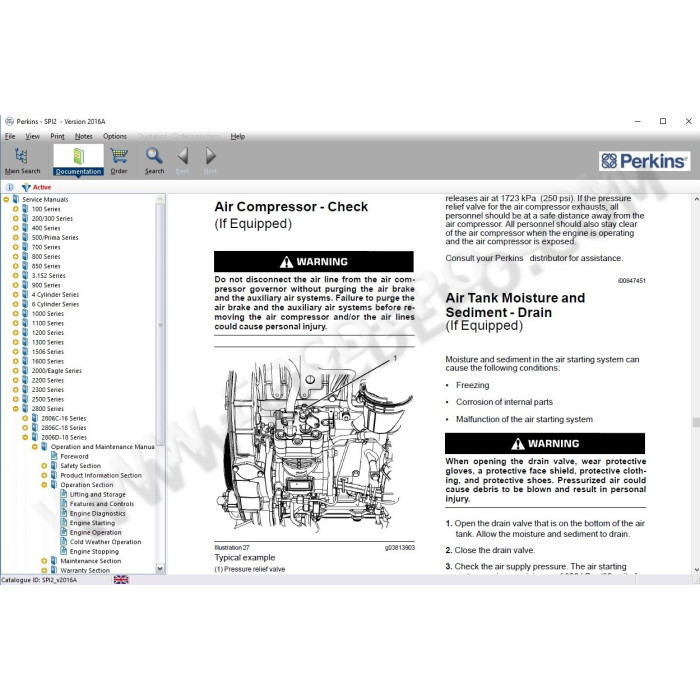
Task: Select 6 Cylinder Series tree item
Action: [x=55, y=304]
